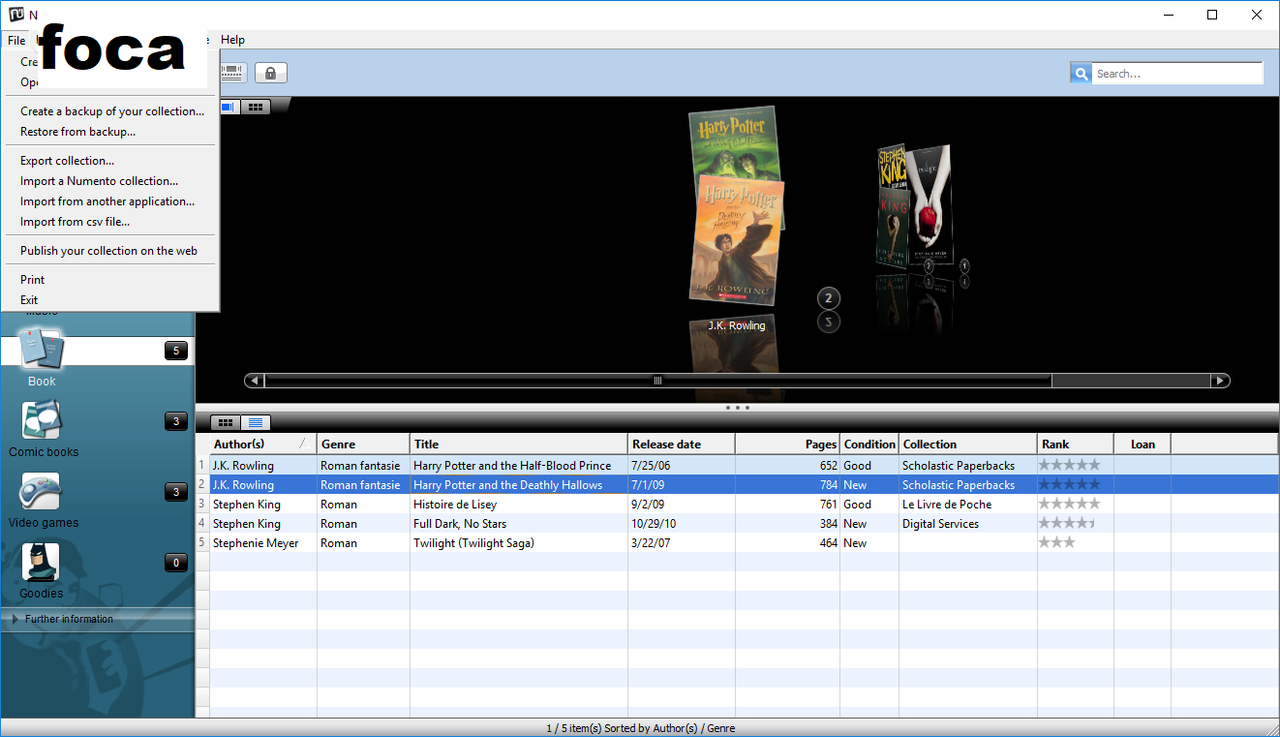
Task: Switch lower pane to list view
Action: click(x=256, y=423)
